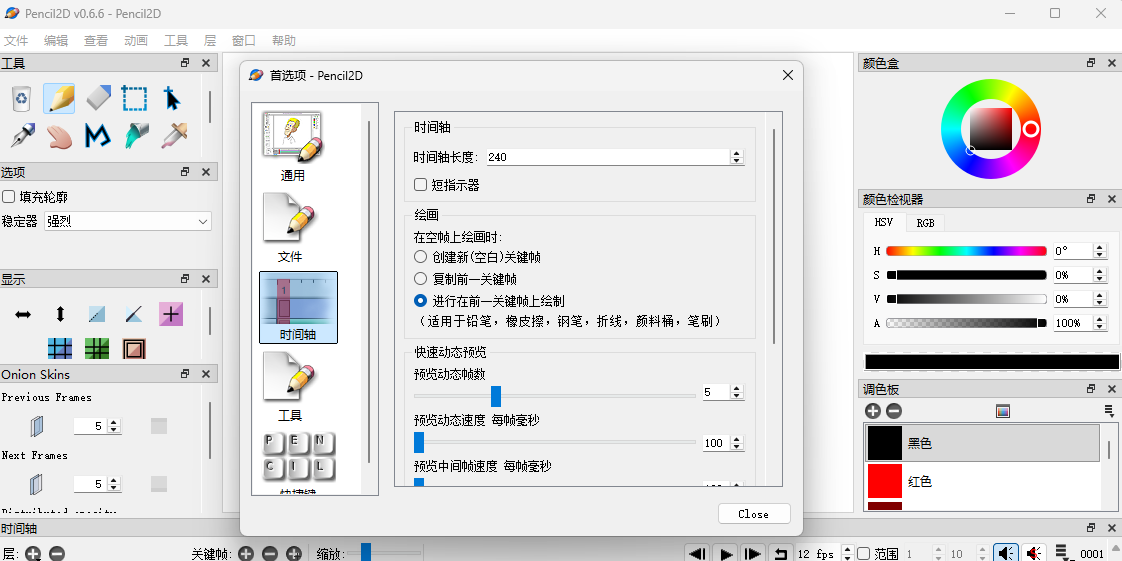The width and height of the screenshot is (1122, 561).
Task: Open Tools preferences category
Action: 290,386
